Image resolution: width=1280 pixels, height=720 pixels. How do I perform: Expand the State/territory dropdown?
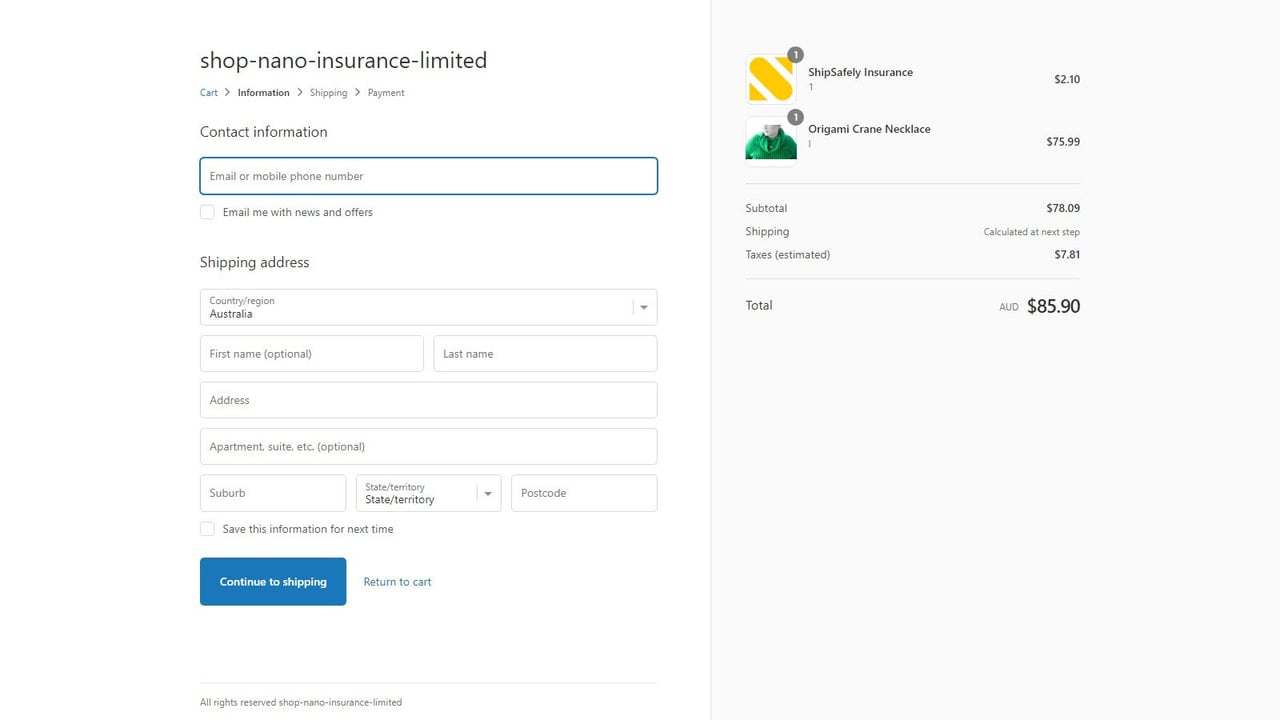click(x=429, y=493)
